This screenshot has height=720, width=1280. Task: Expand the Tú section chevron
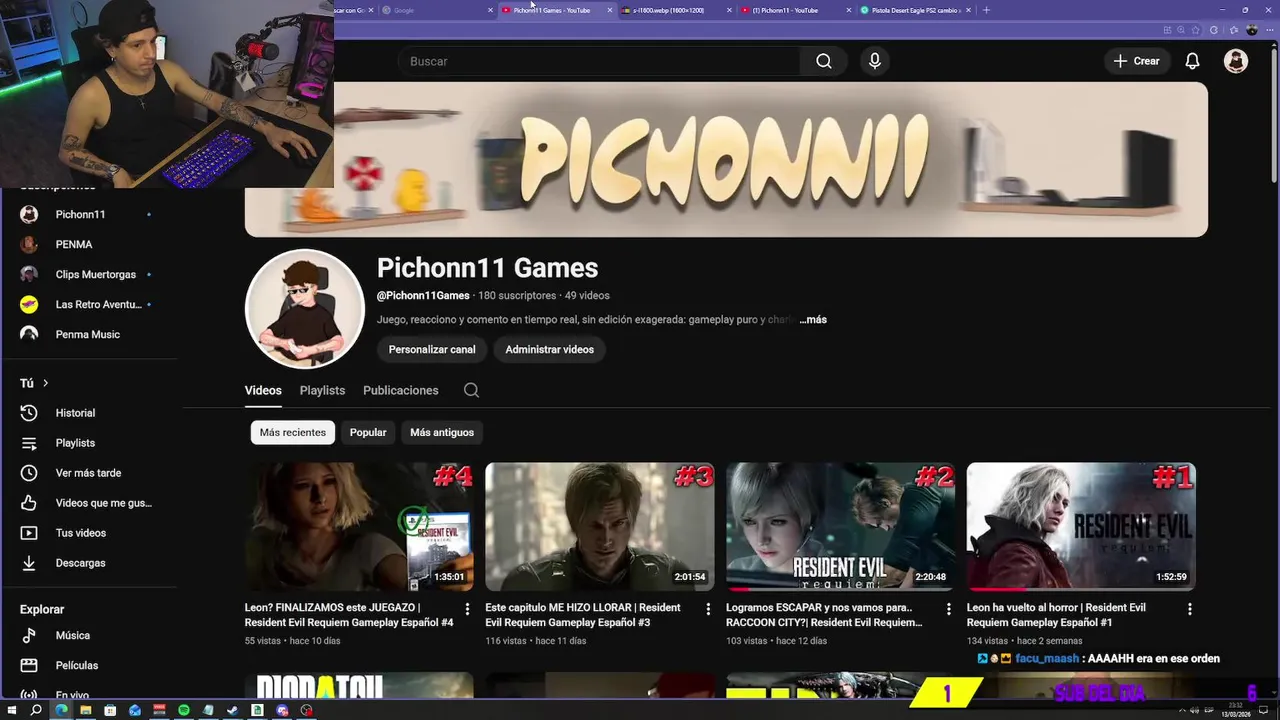(x=45, y=383)
